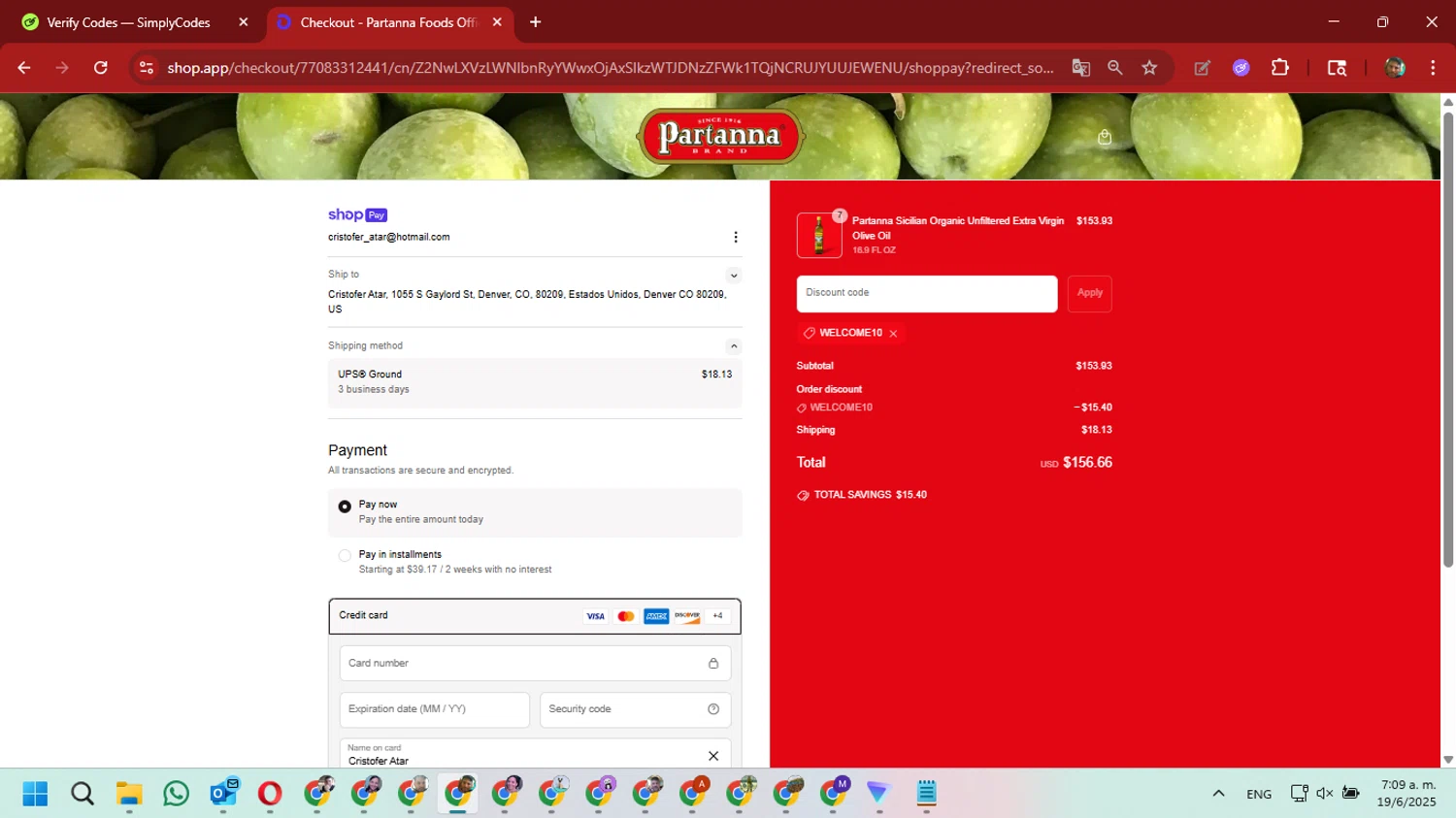This screenshot has height=818, width=1456.
Task: Open Windows Start menu
Action: (35, 794)
